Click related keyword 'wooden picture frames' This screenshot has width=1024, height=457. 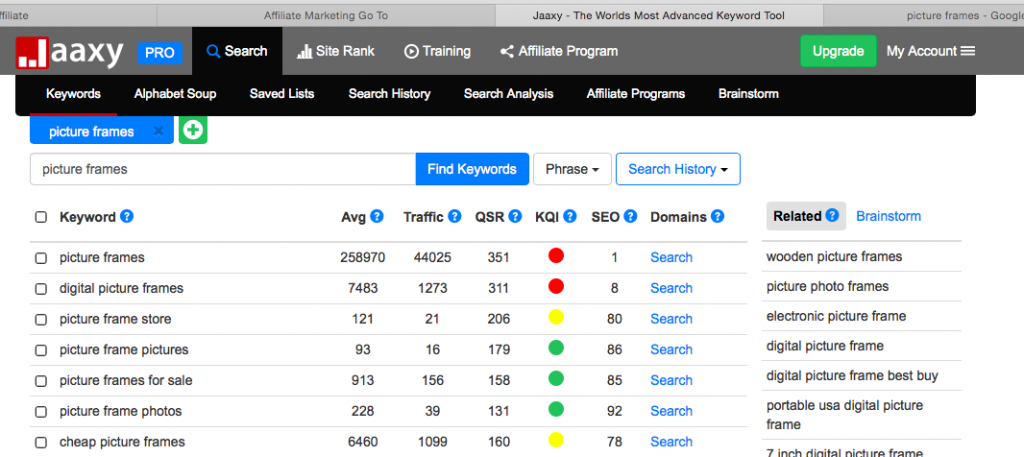(834, 257)
